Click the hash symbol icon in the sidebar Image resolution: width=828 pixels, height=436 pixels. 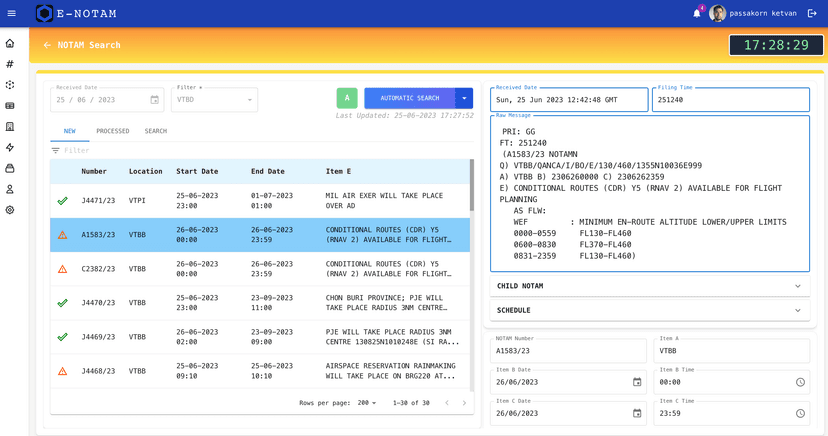(10, 64)
